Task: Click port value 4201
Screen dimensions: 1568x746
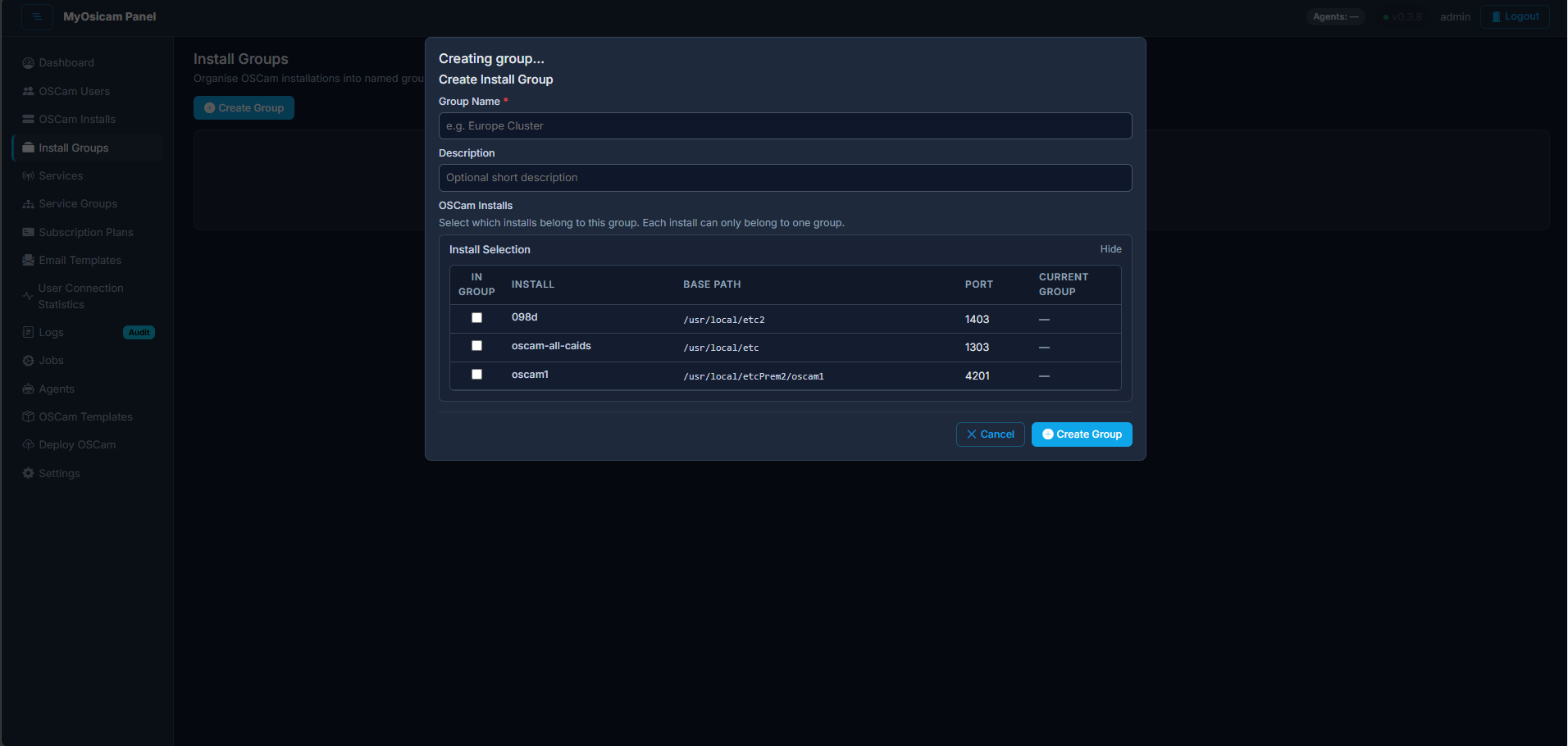Action: point(977,375)
